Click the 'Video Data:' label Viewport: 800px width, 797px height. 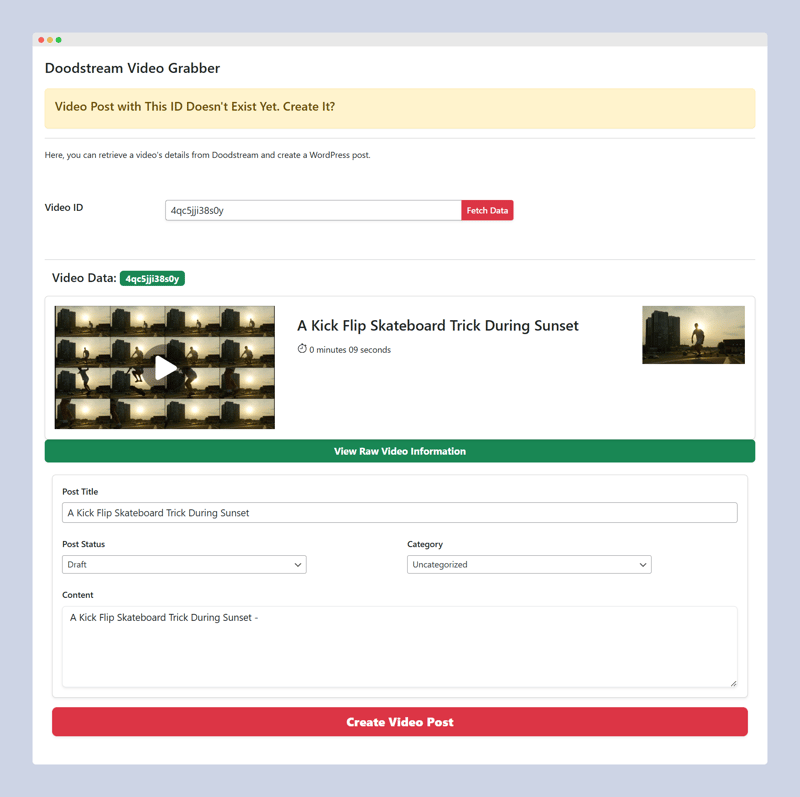[84, 278]
